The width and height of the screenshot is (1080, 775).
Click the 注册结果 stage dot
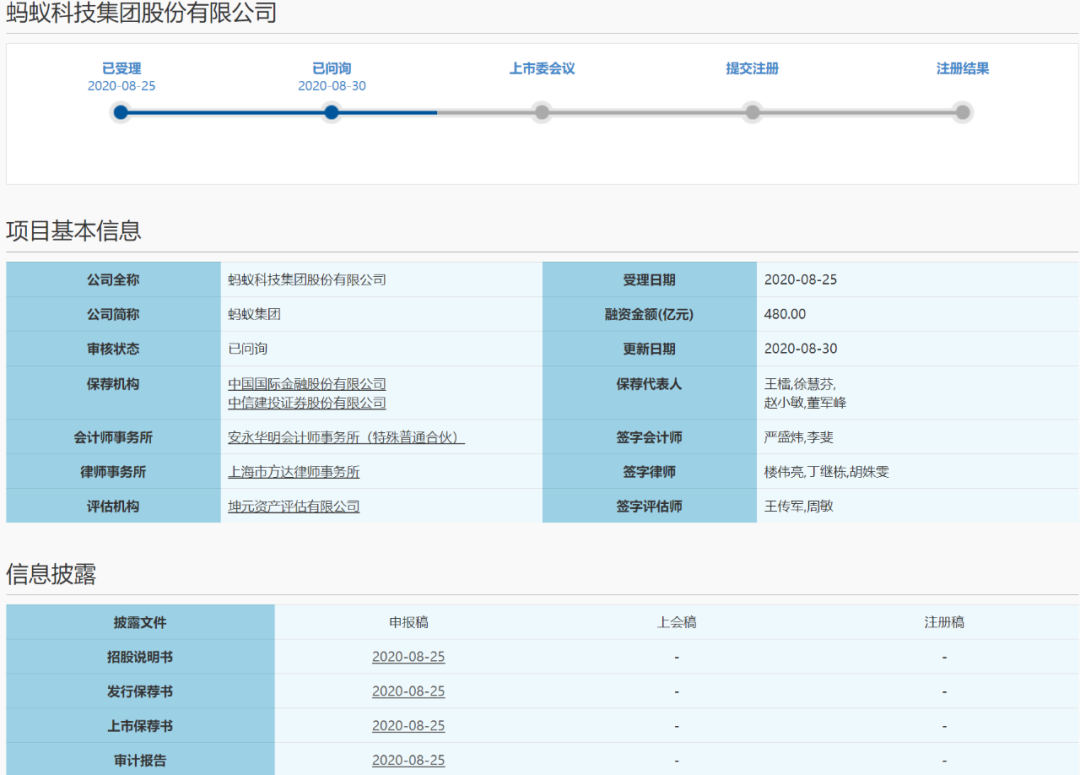pos(962,112)
